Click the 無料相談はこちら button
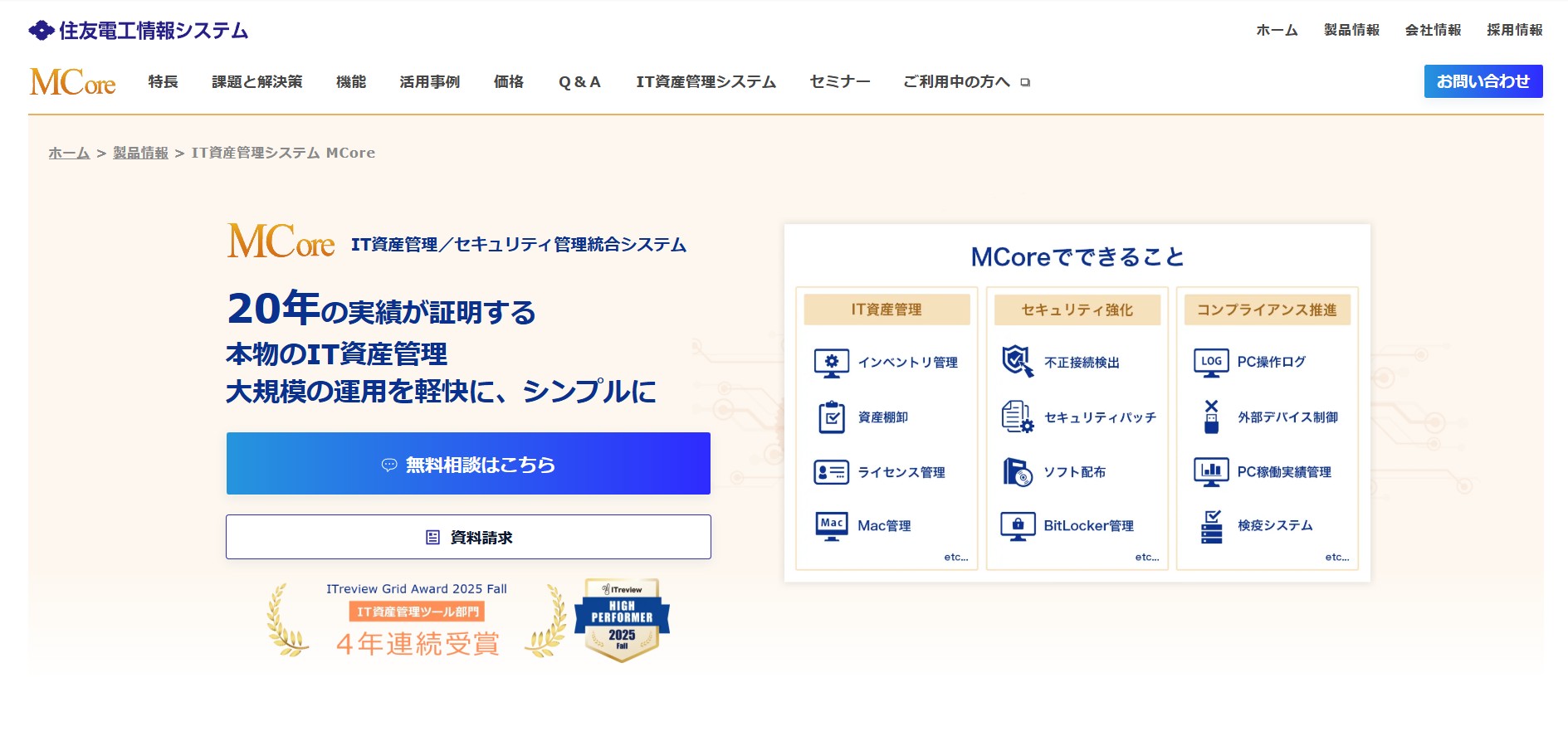The height and width of the screenshot is (741, 1568). pyautogui.click(x=468, y=464)
